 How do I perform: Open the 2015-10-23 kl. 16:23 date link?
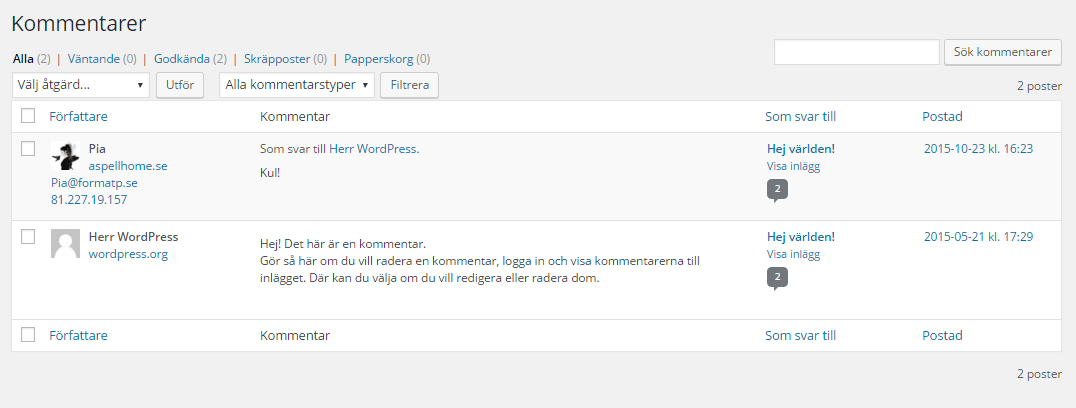pos(979,149)
